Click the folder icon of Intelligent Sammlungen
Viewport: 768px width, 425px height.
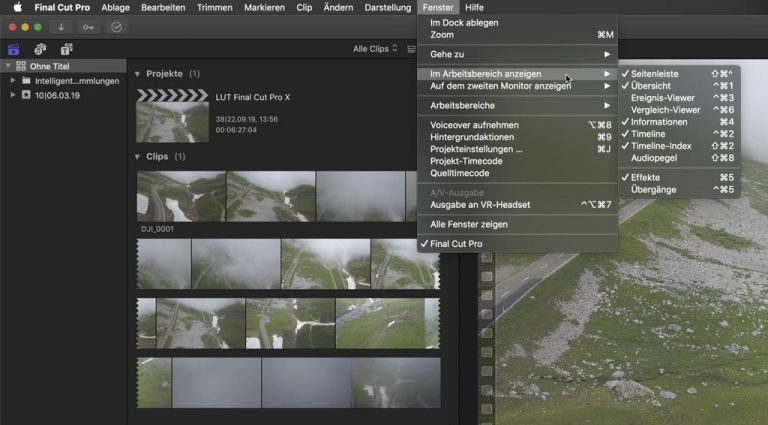tap(26, 81)
